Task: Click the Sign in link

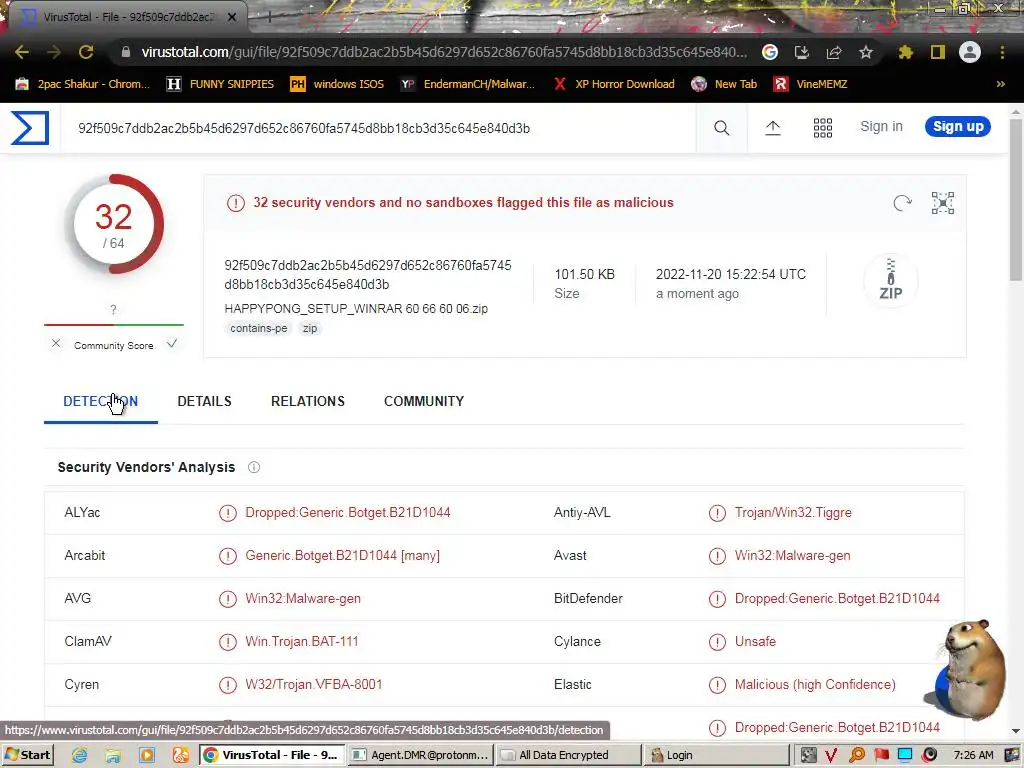Action: click(x=881, y=127)
